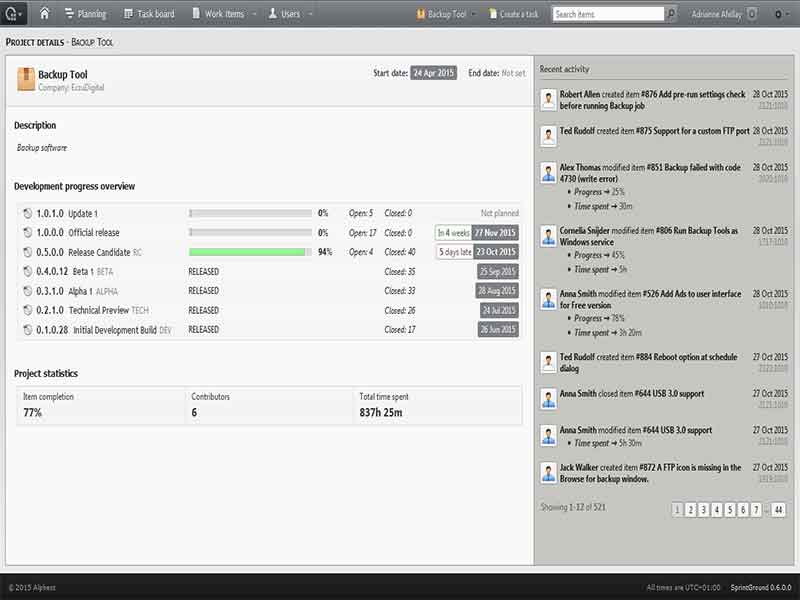800x600 pixels.
Task: Click the Backup Tool project box icon
Action: [x=26, y=80]
